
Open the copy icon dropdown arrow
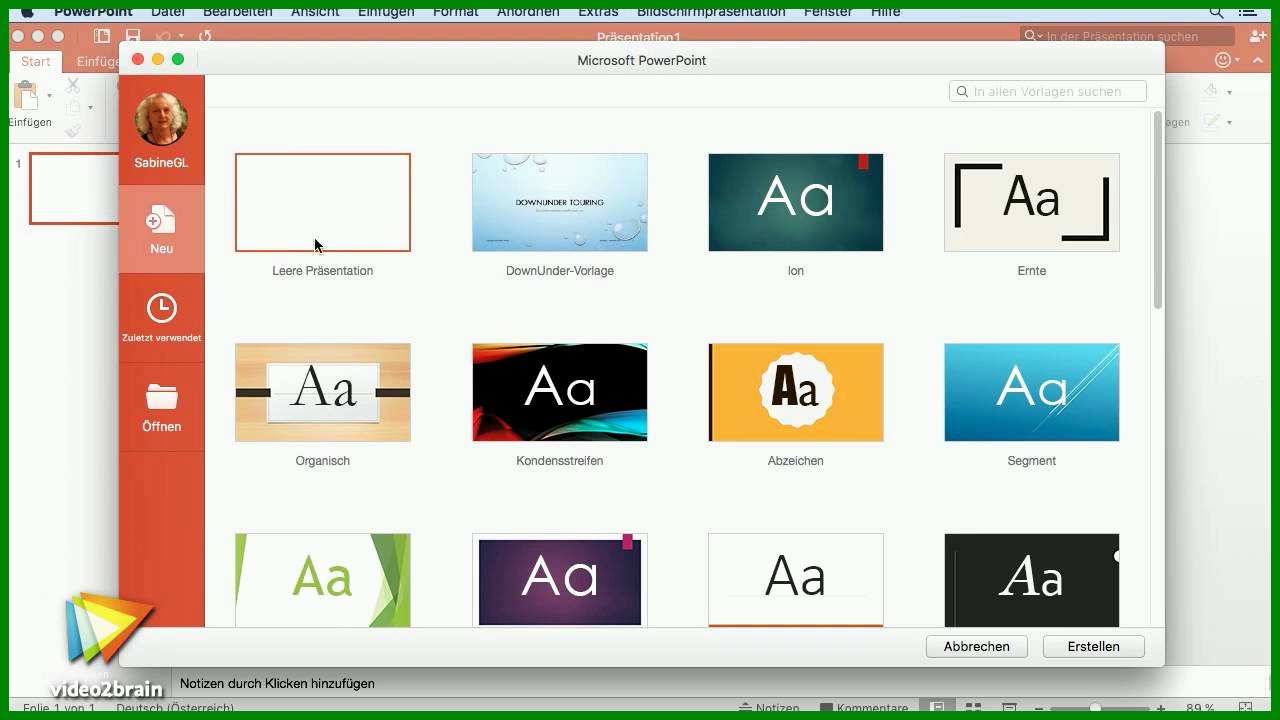(x=90, y=108)
